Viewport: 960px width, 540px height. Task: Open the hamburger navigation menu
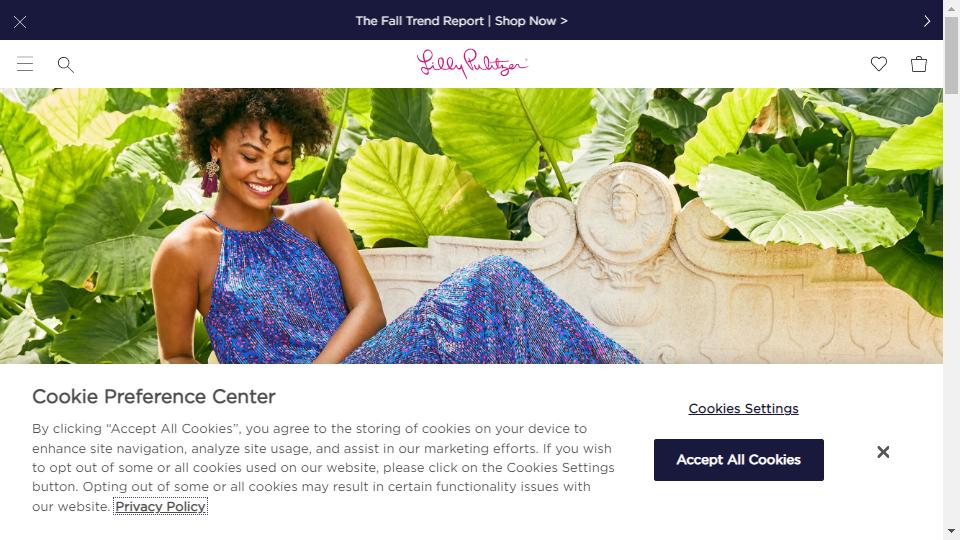coord(25,64)
